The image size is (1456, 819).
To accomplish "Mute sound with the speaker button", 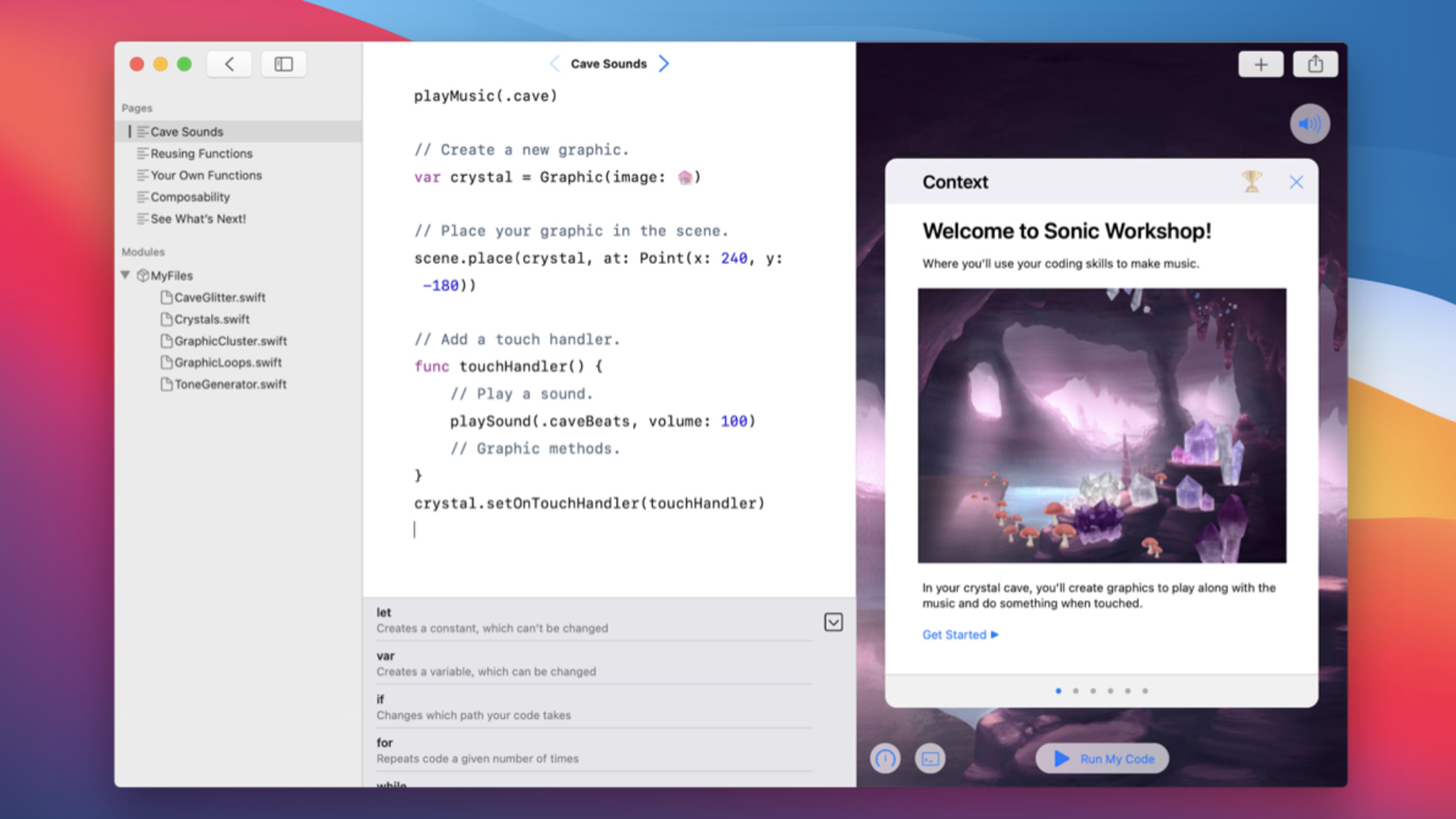I will point(1310,124).
